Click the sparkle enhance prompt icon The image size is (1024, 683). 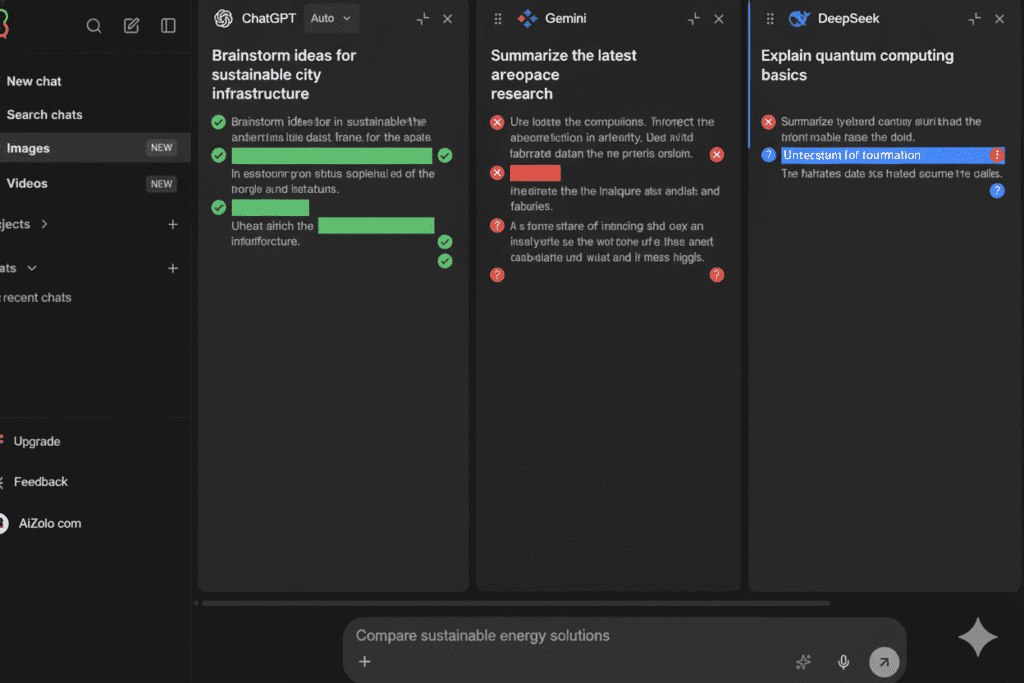802,661
